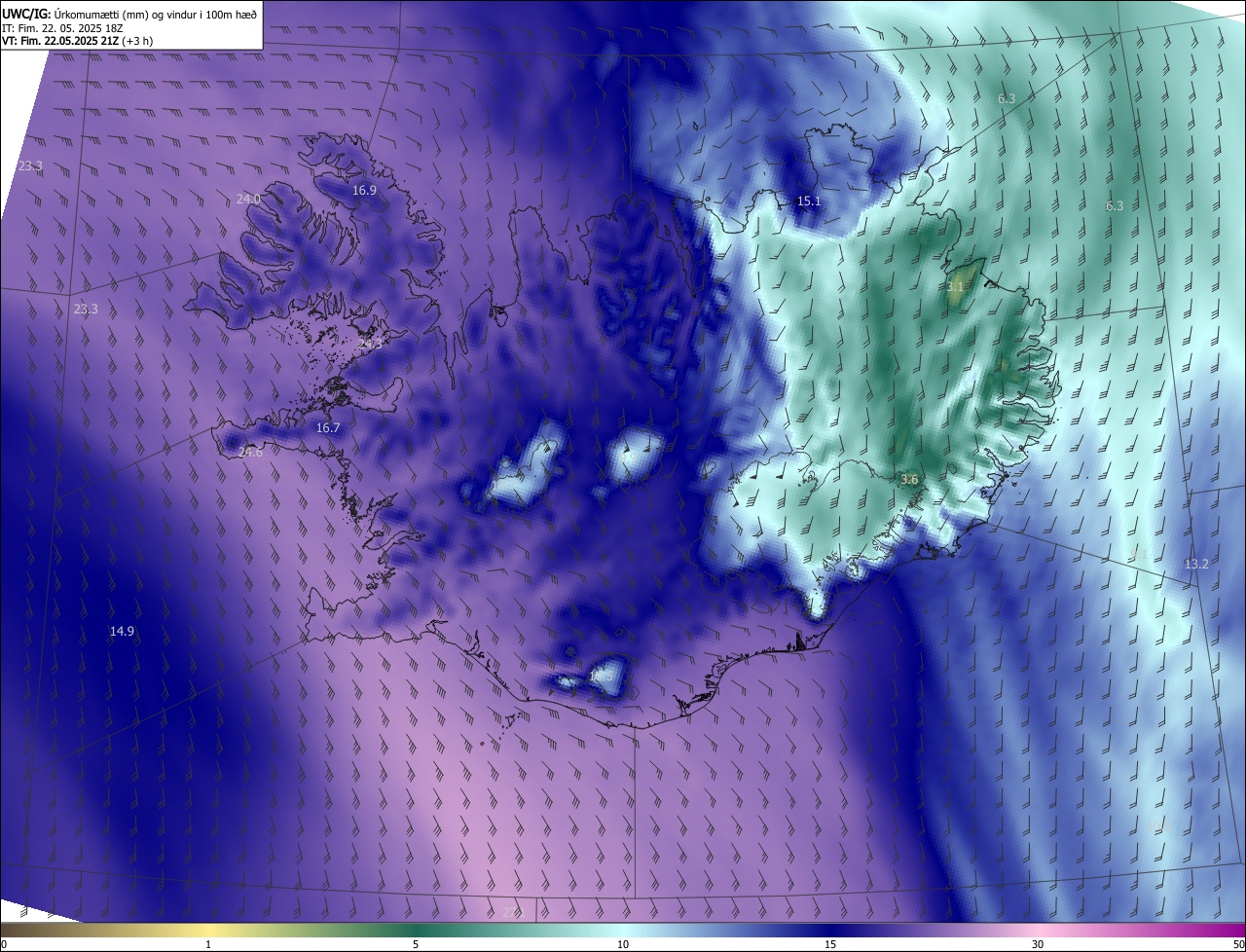This screenshot has height=952, width=1246.
Task: Click the 14.9 value label over the ocean
Action: (x=122, y=632)
